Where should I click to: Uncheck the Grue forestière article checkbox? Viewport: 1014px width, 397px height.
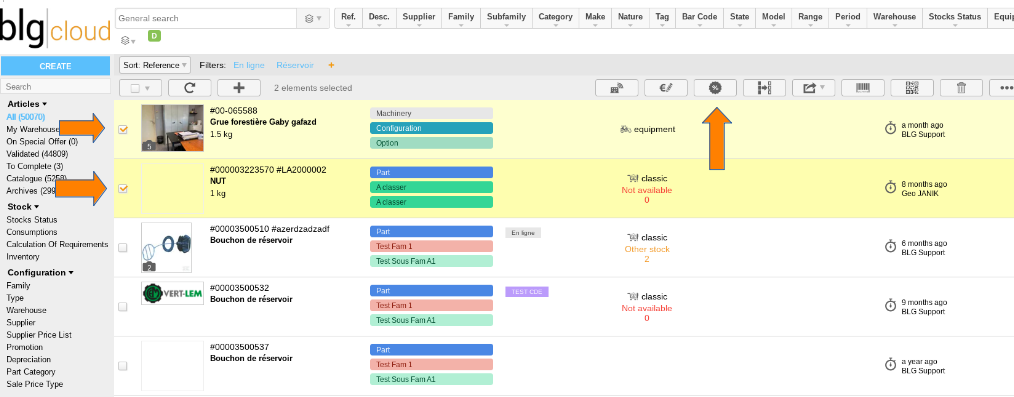click(x=123, y=129)
